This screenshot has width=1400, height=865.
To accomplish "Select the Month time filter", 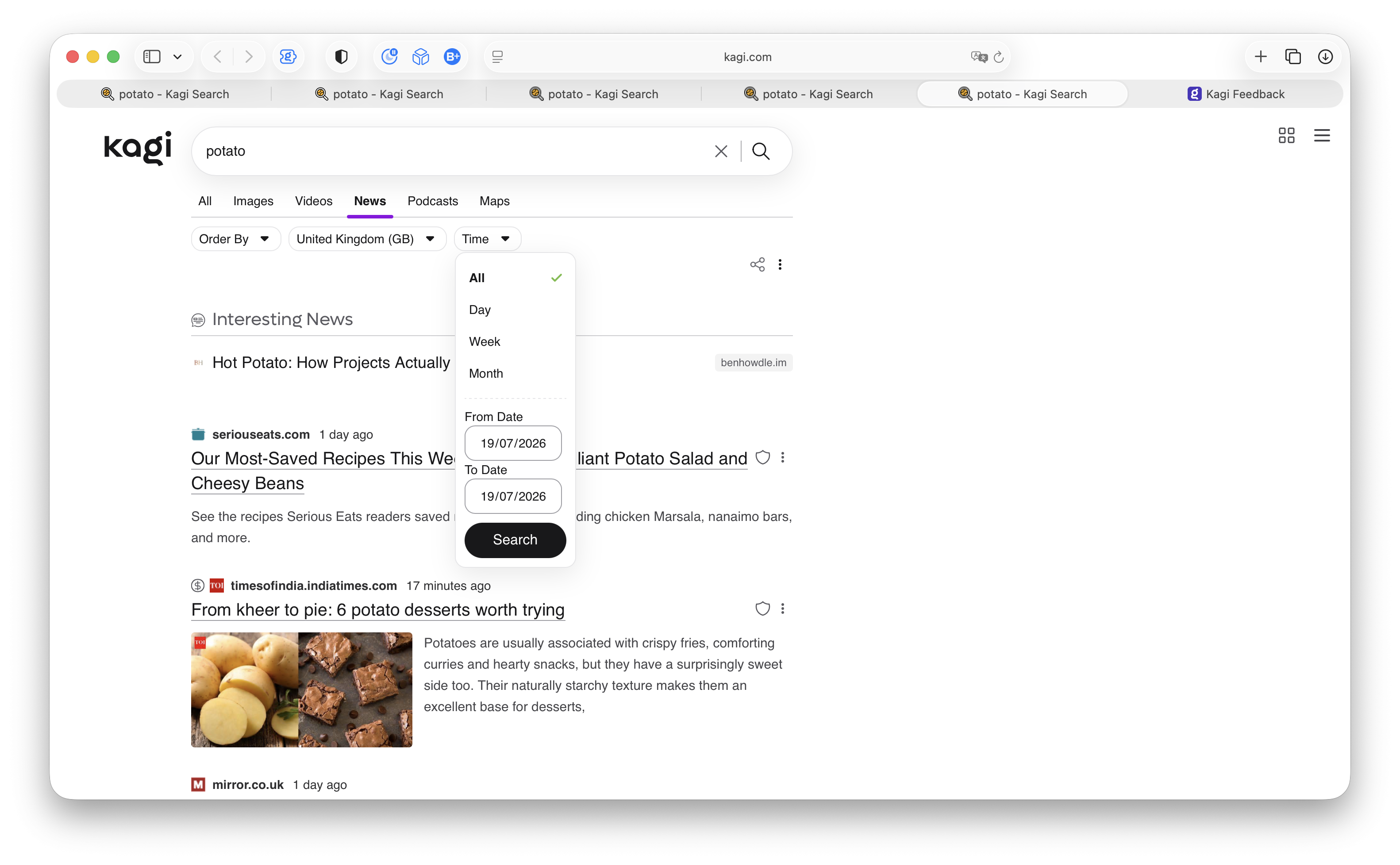I will click(515, 374).
